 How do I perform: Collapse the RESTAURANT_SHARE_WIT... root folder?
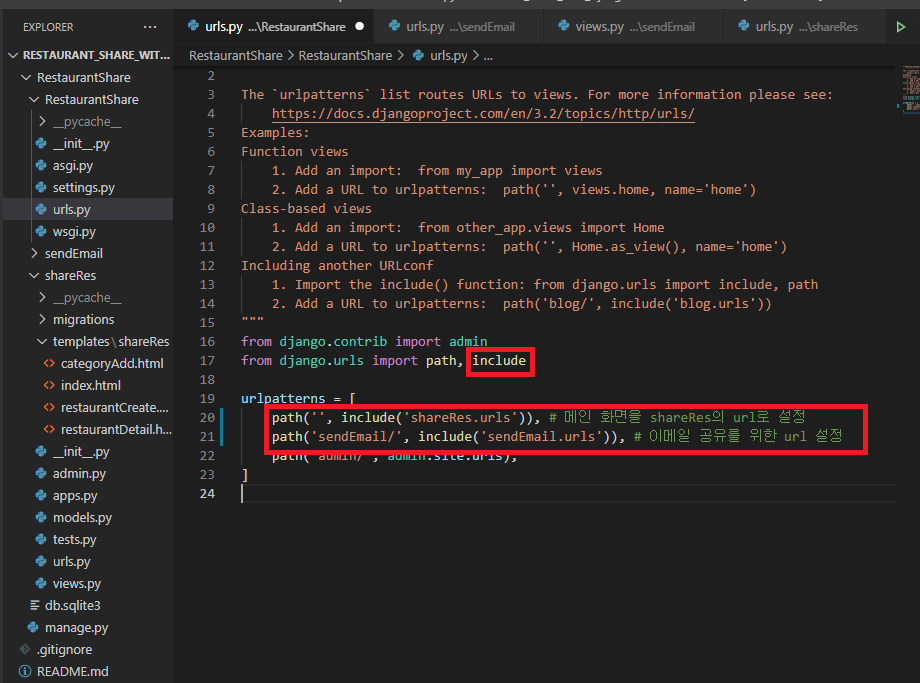(13, 55)
